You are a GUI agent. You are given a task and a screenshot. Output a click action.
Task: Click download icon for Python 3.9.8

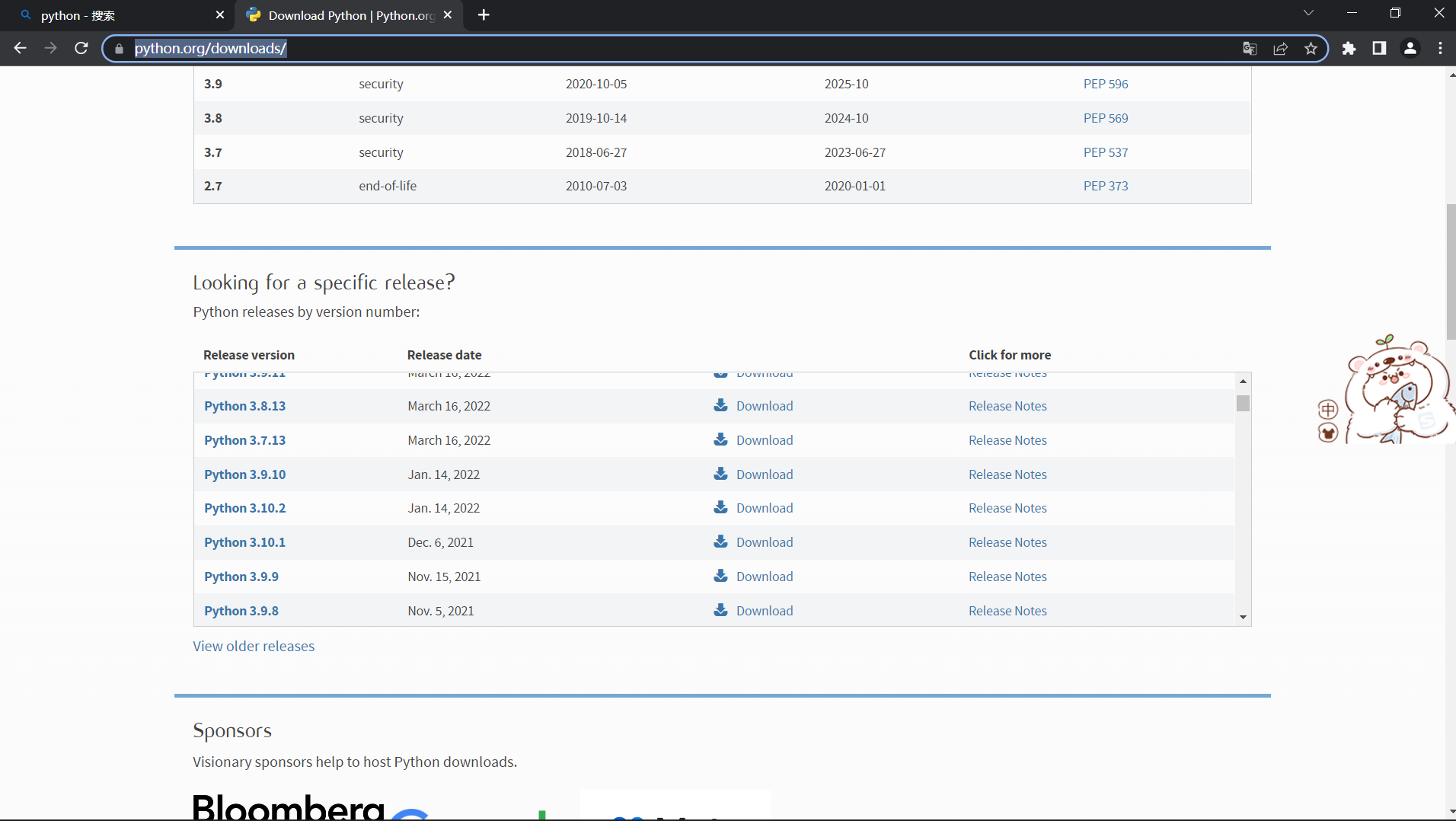click(720, 610)
